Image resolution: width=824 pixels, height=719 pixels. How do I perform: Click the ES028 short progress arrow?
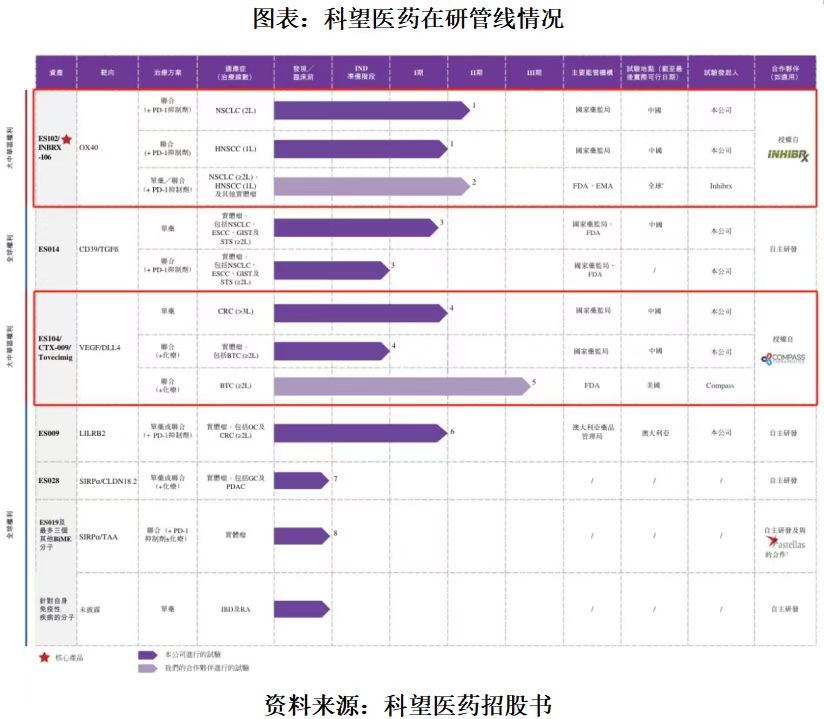pos(301,480)
